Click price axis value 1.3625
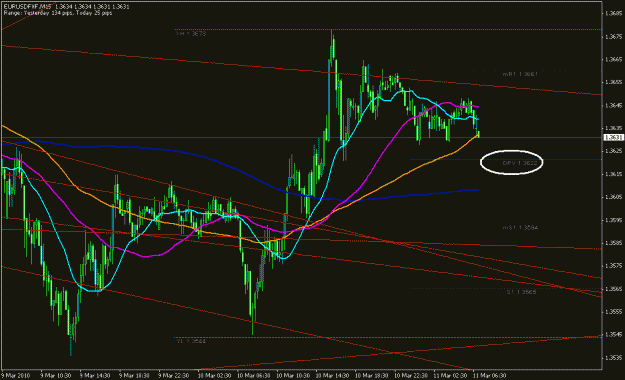Screen dimensions: 625x380 click(613, 151)
